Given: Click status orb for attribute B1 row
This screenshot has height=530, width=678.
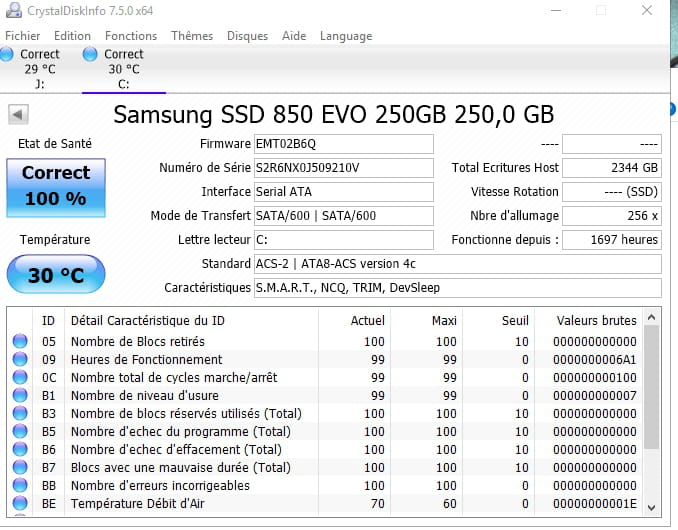Looking at the screenshot, I should point(20,395).
